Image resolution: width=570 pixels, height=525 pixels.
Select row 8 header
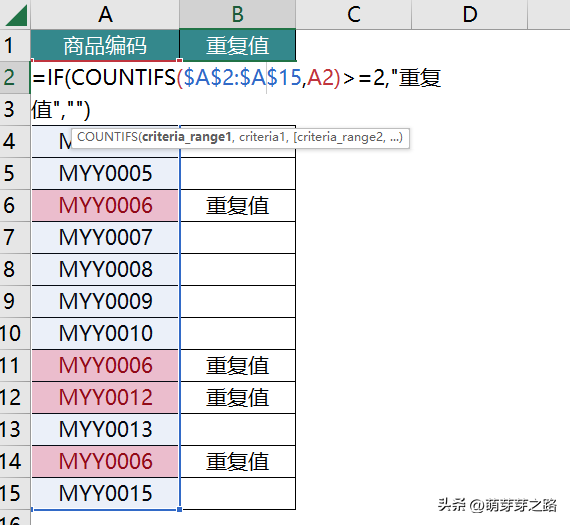[15, 269]
